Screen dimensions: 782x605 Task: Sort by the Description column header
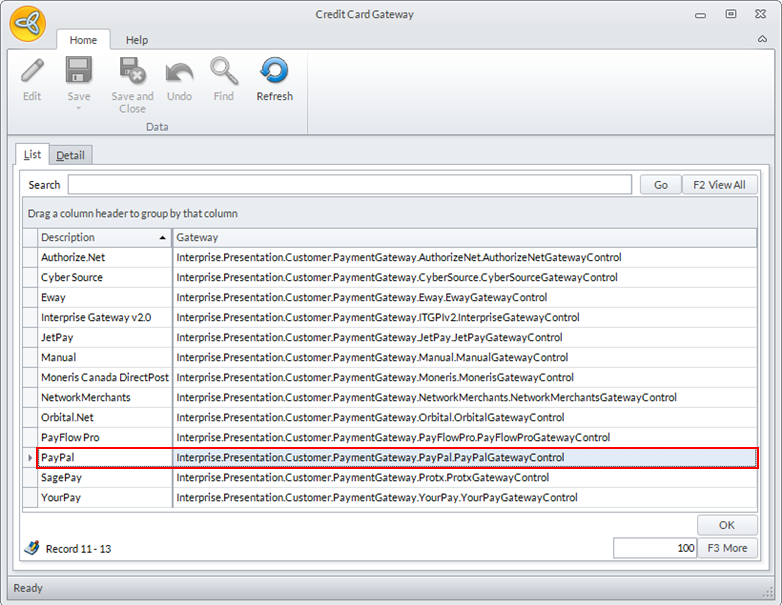pyautogui.click(x=98, y=238)
